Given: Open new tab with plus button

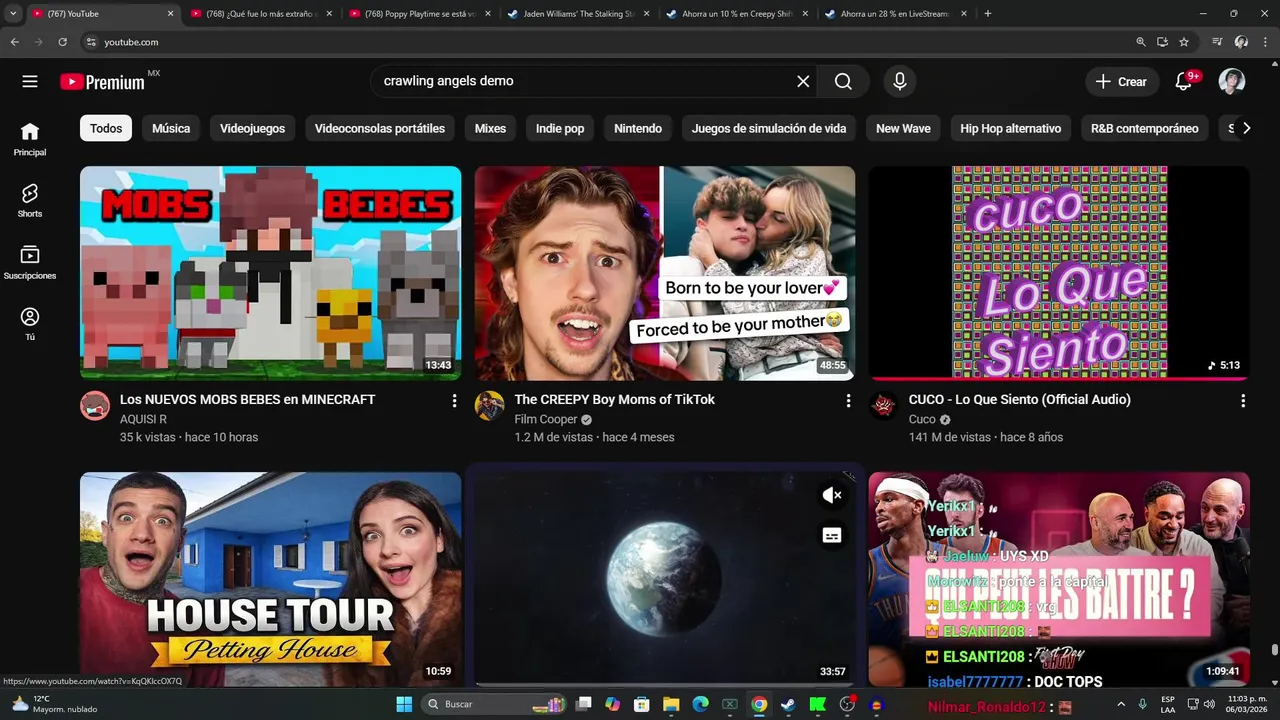Looking at the screenshot, I should pos(988,14).
